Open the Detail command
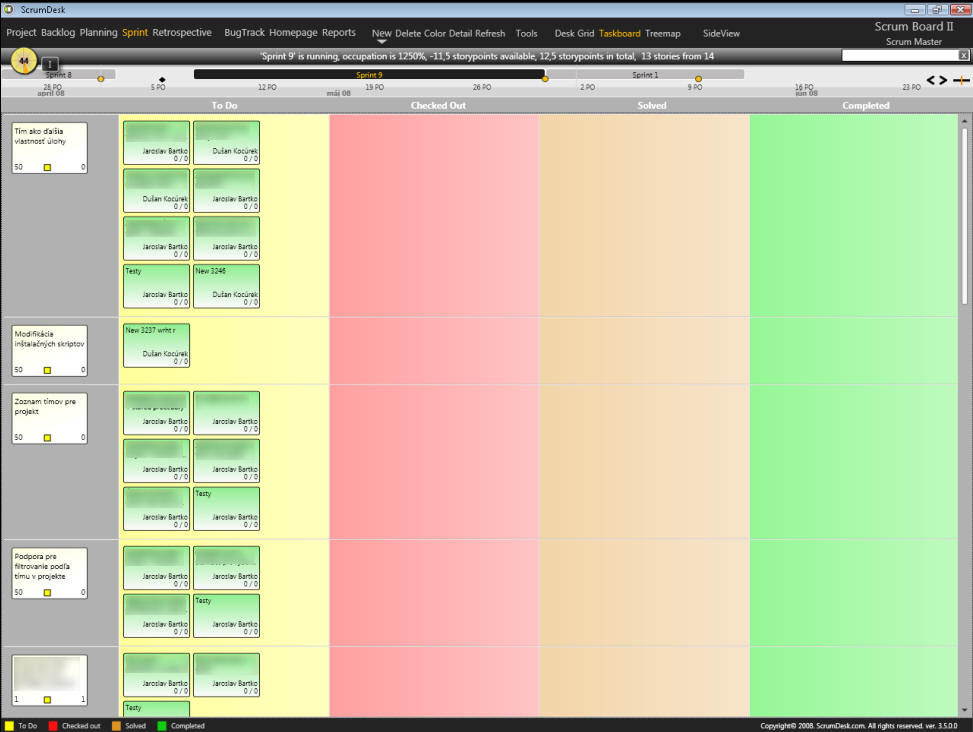The height and width of the screenshot is (732, 973). point(460,33)
